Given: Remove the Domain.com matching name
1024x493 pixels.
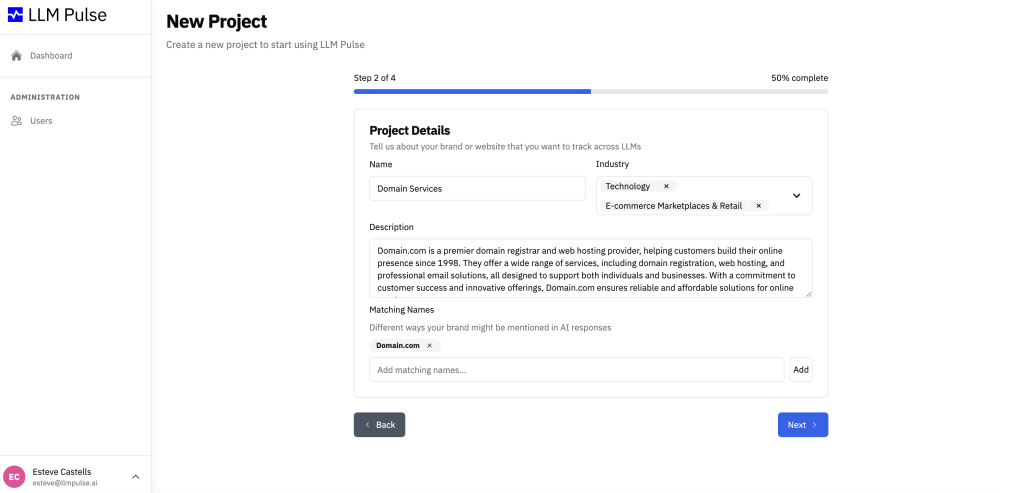Looking at the screenshot, I should point(429,345).
